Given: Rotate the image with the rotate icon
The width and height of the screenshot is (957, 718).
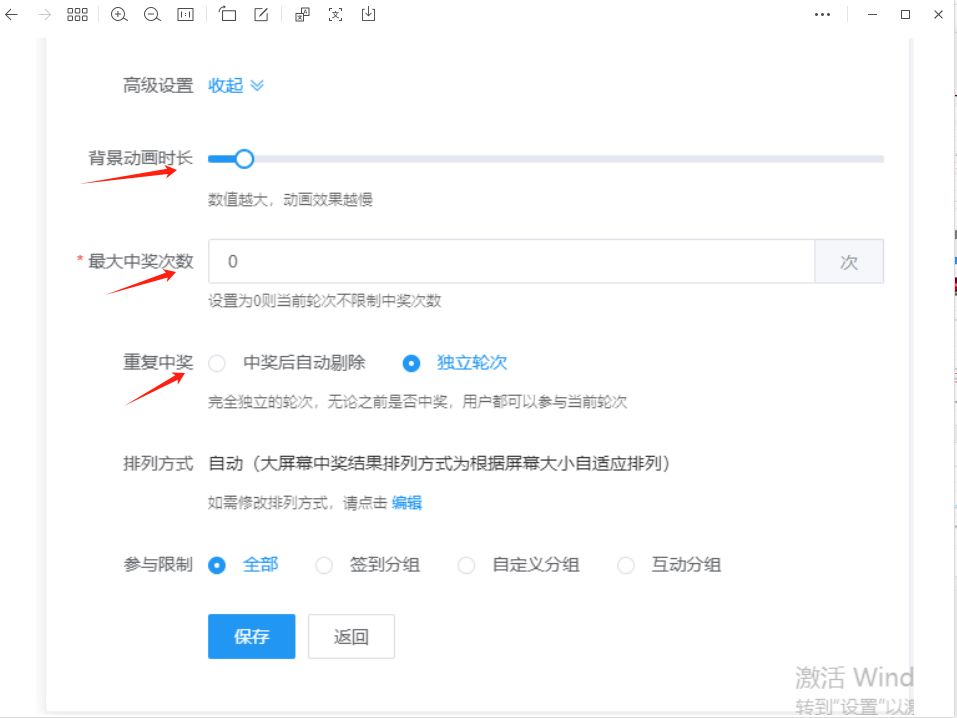Looking at the screenshot, I should point(228,14).
